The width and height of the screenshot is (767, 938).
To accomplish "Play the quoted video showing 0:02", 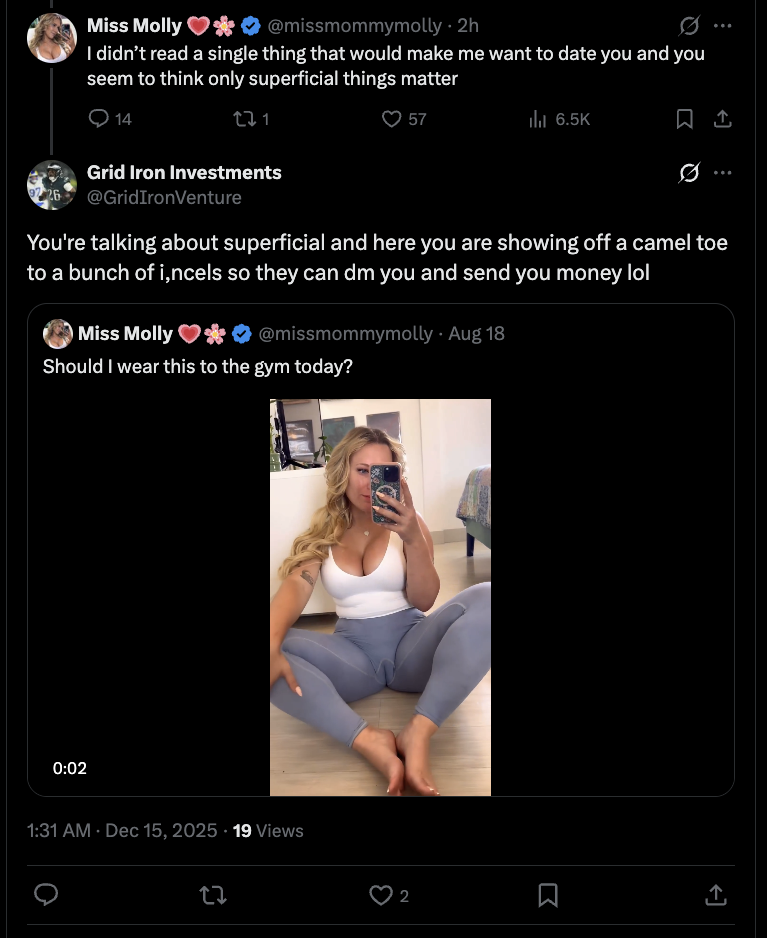I will [x=380, y=597].
